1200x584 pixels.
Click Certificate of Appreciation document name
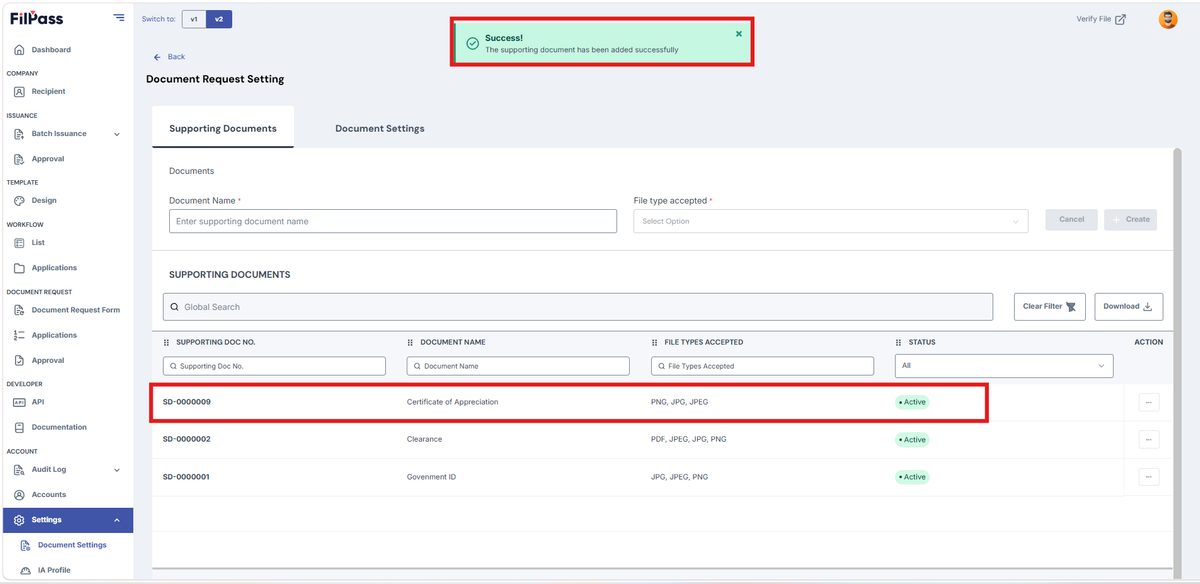[452, 402]
